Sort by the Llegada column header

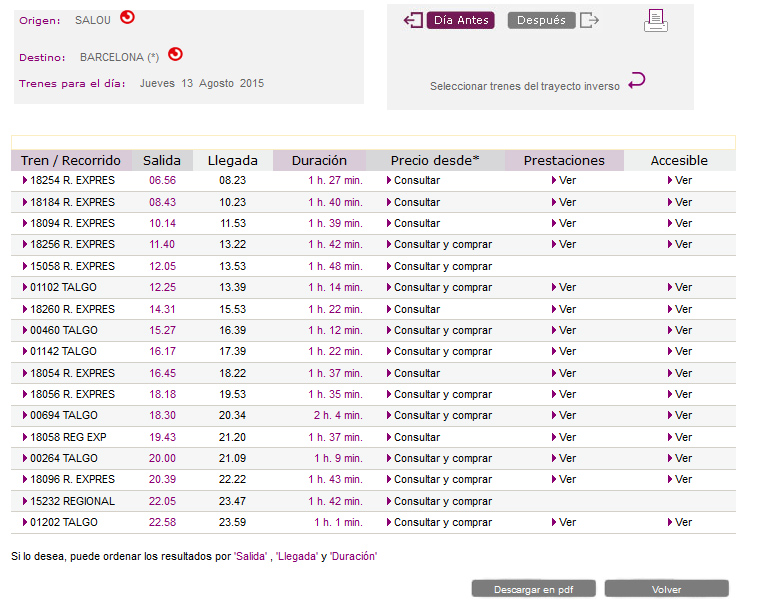pyautogui.click(x=232, y=160)
